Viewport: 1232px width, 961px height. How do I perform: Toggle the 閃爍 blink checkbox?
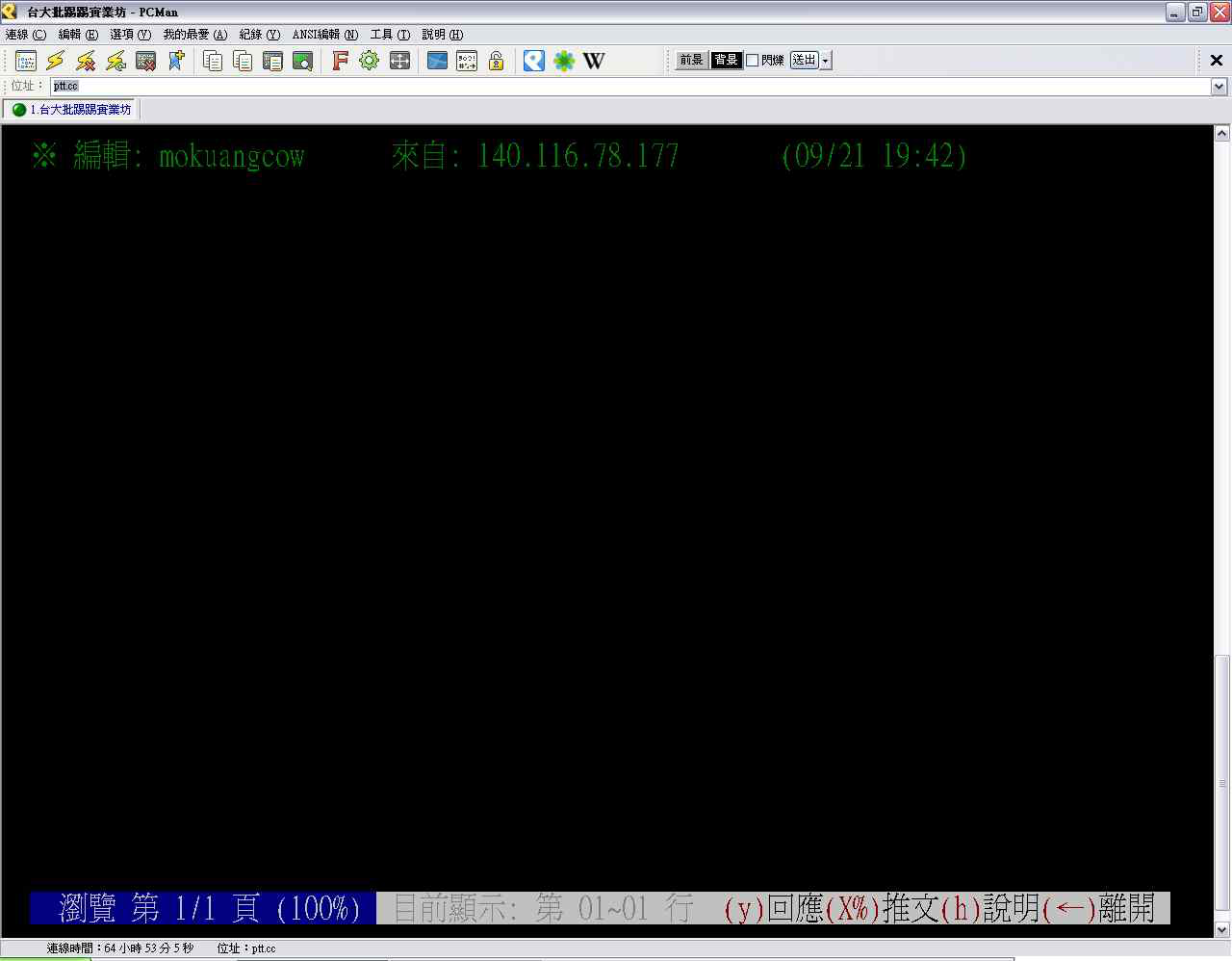753,60
